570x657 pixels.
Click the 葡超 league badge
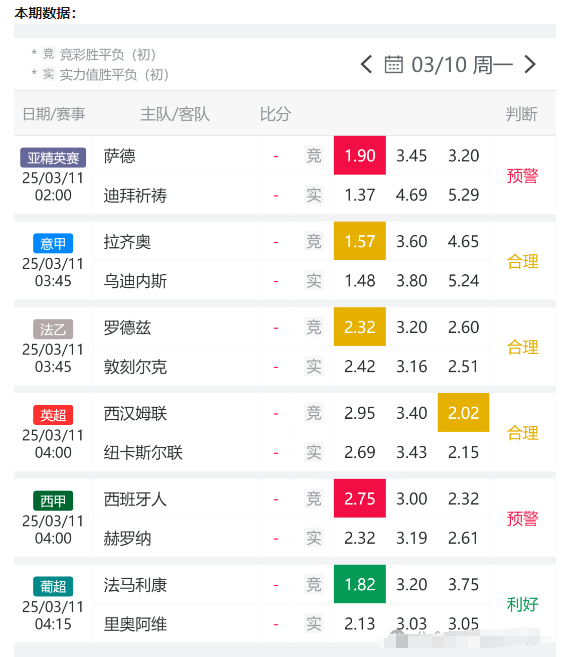pyautogui.click(x=53, y=586)
